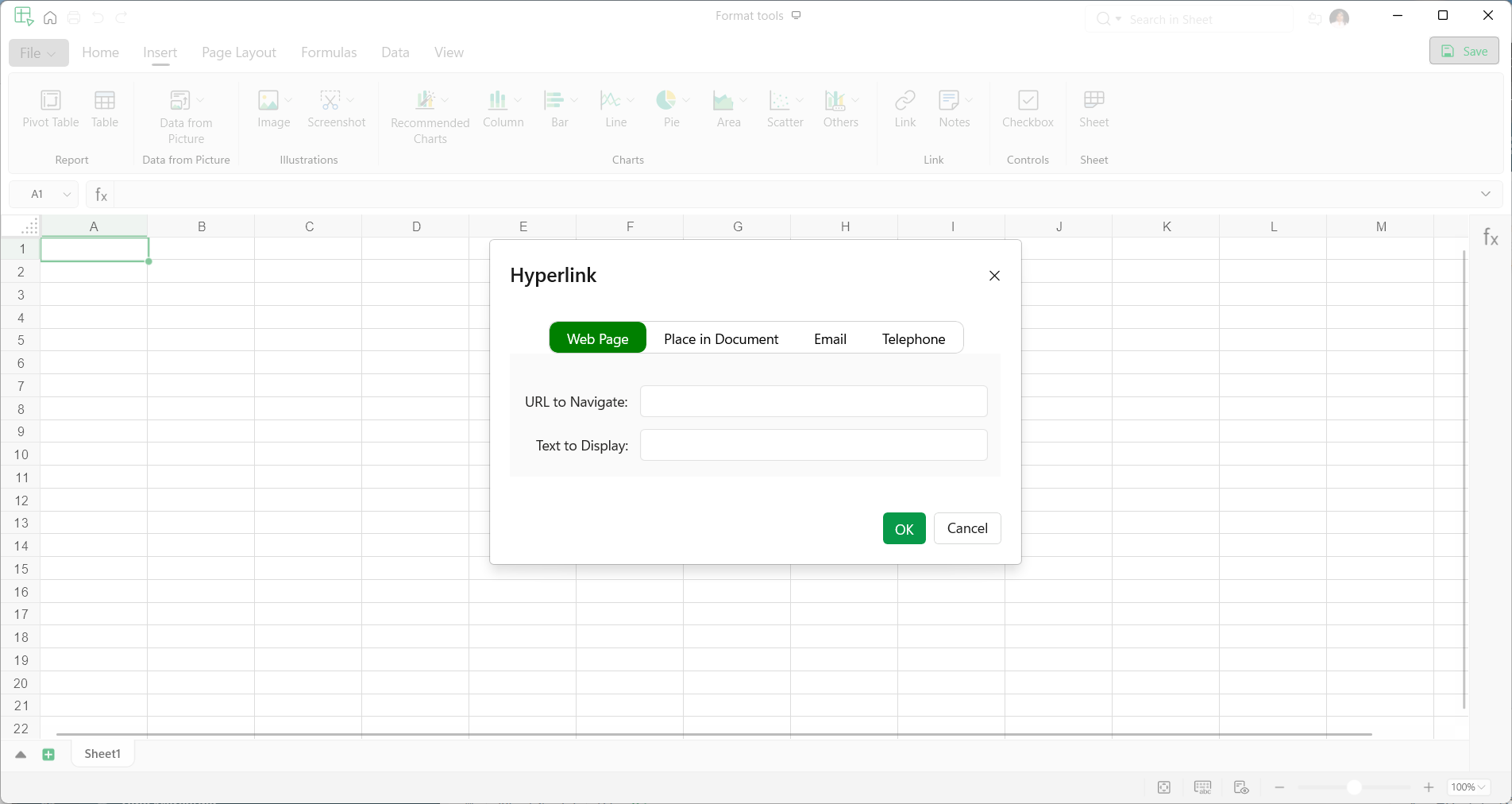This screenshot has width=1512, height=804.
Task: Click the Search in Sheet box
Action: tap(1189, 19)
